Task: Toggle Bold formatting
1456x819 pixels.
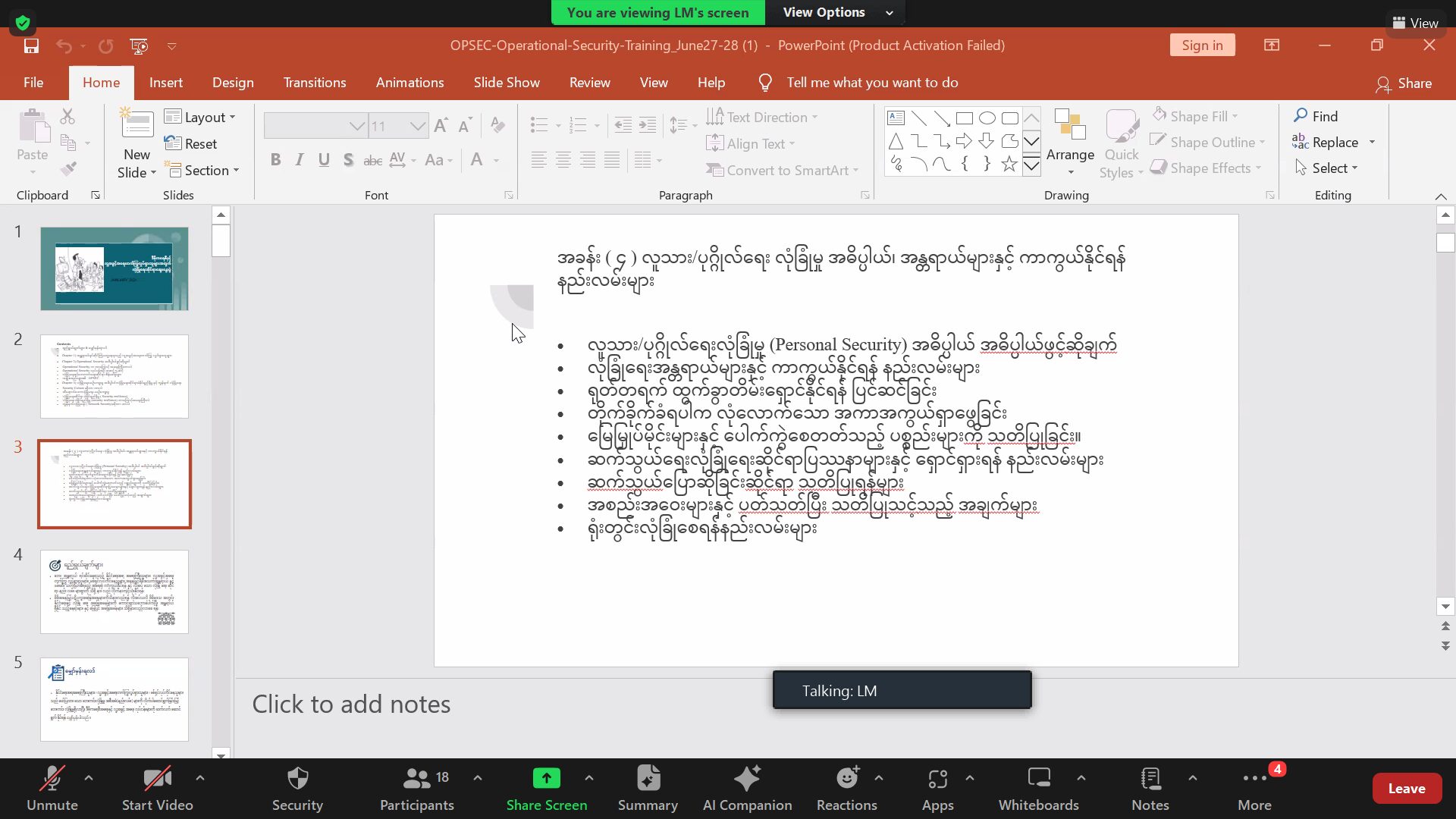Action: (x=275, y=160)
